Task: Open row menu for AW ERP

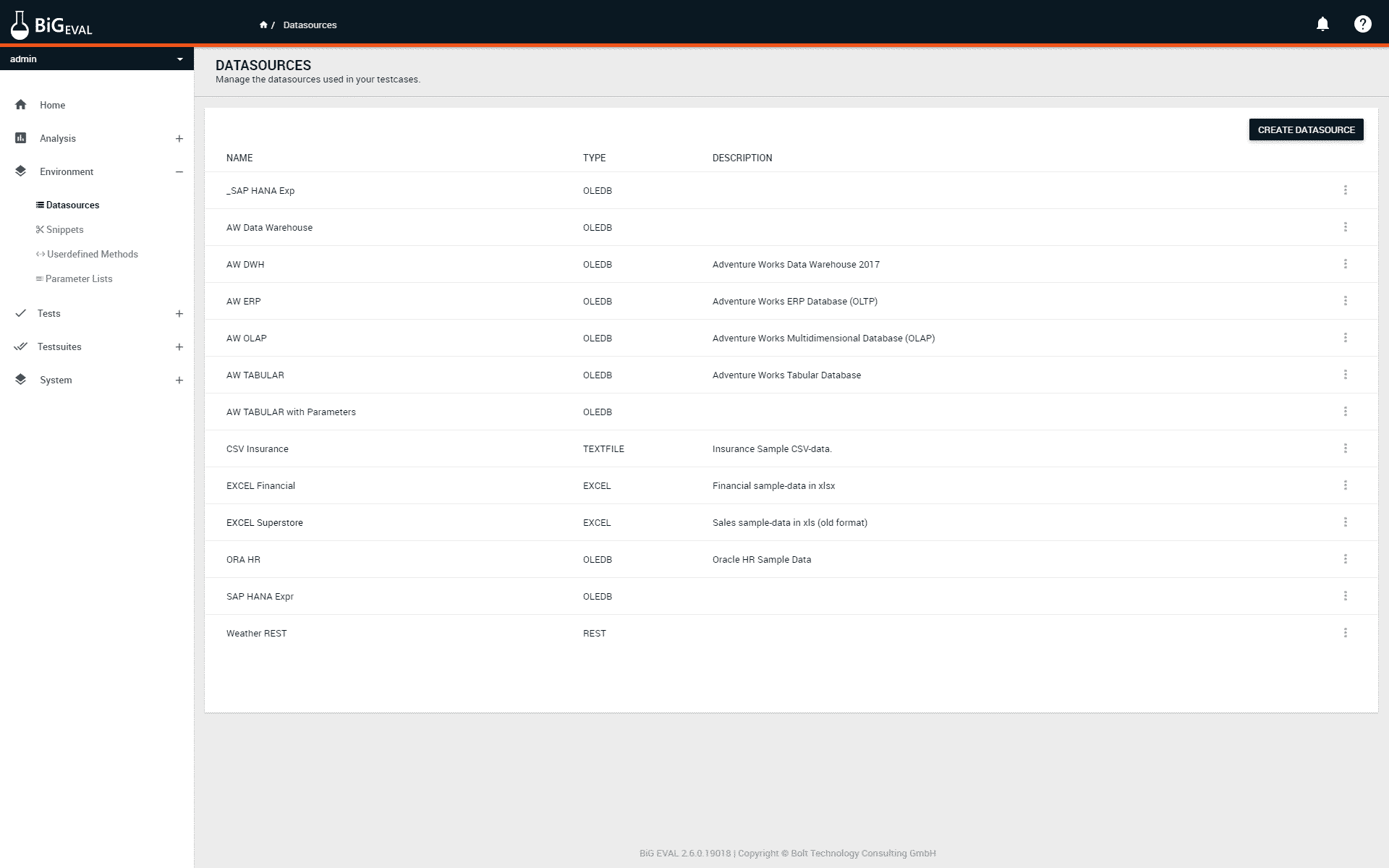Action: click(1345, 301)
